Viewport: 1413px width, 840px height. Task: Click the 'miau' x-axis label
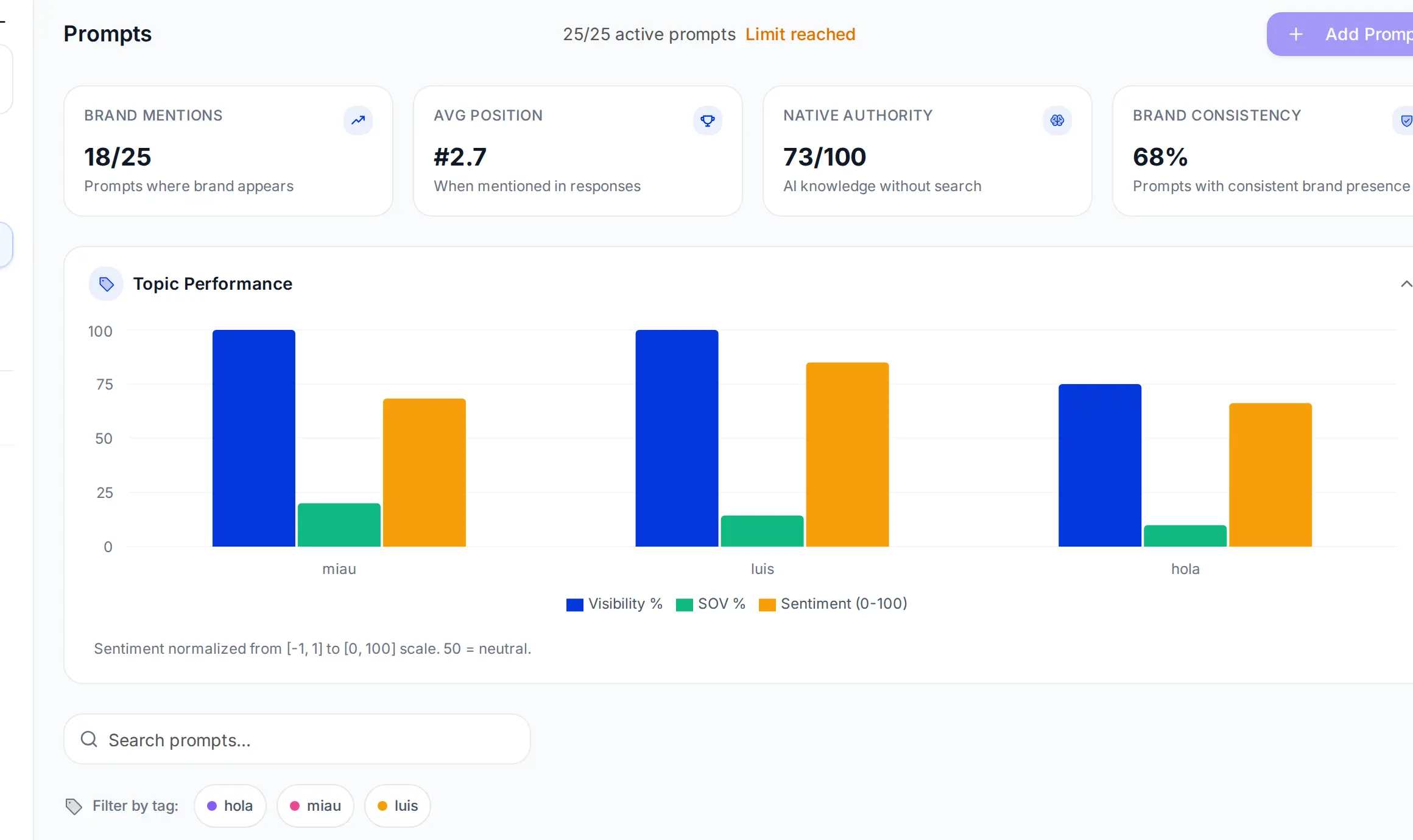point(339,569)
